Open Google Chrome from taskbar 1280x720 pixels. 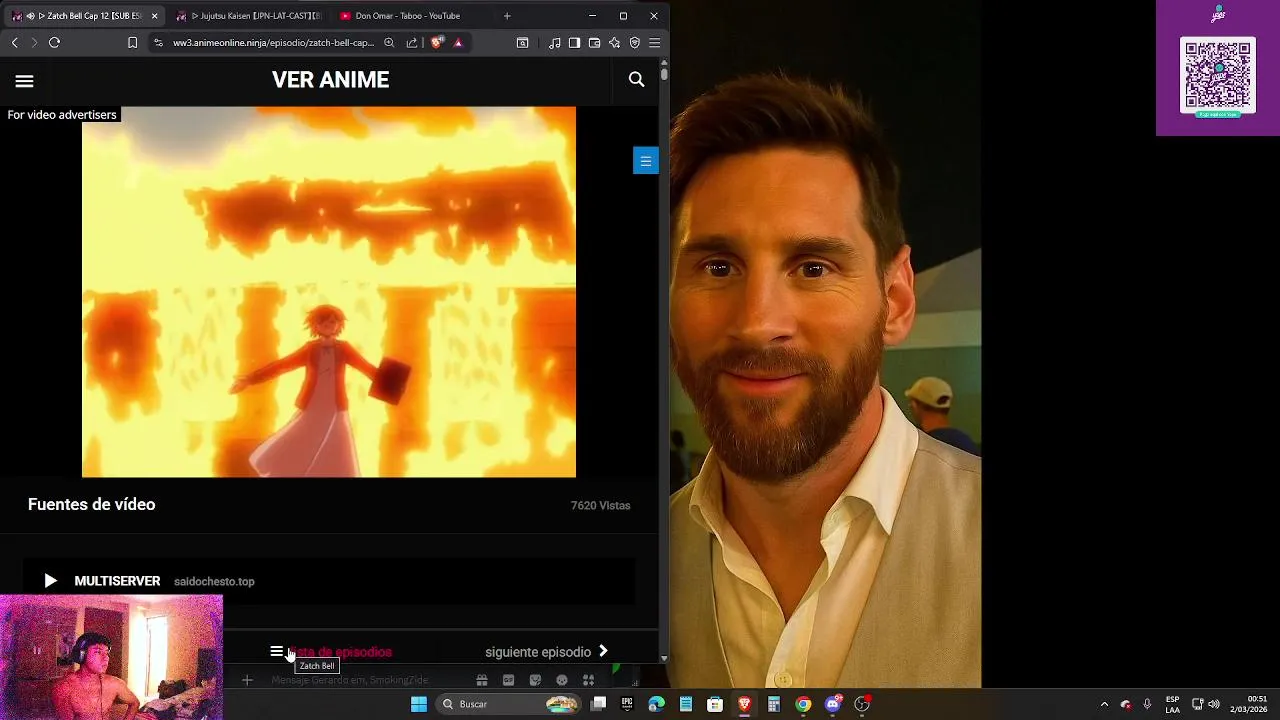[x=803, y=704]
